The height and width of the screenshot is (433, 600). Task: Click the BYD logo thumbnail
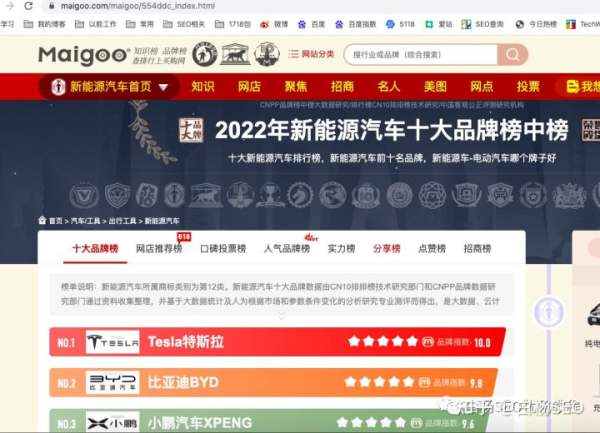pos(112,383)
